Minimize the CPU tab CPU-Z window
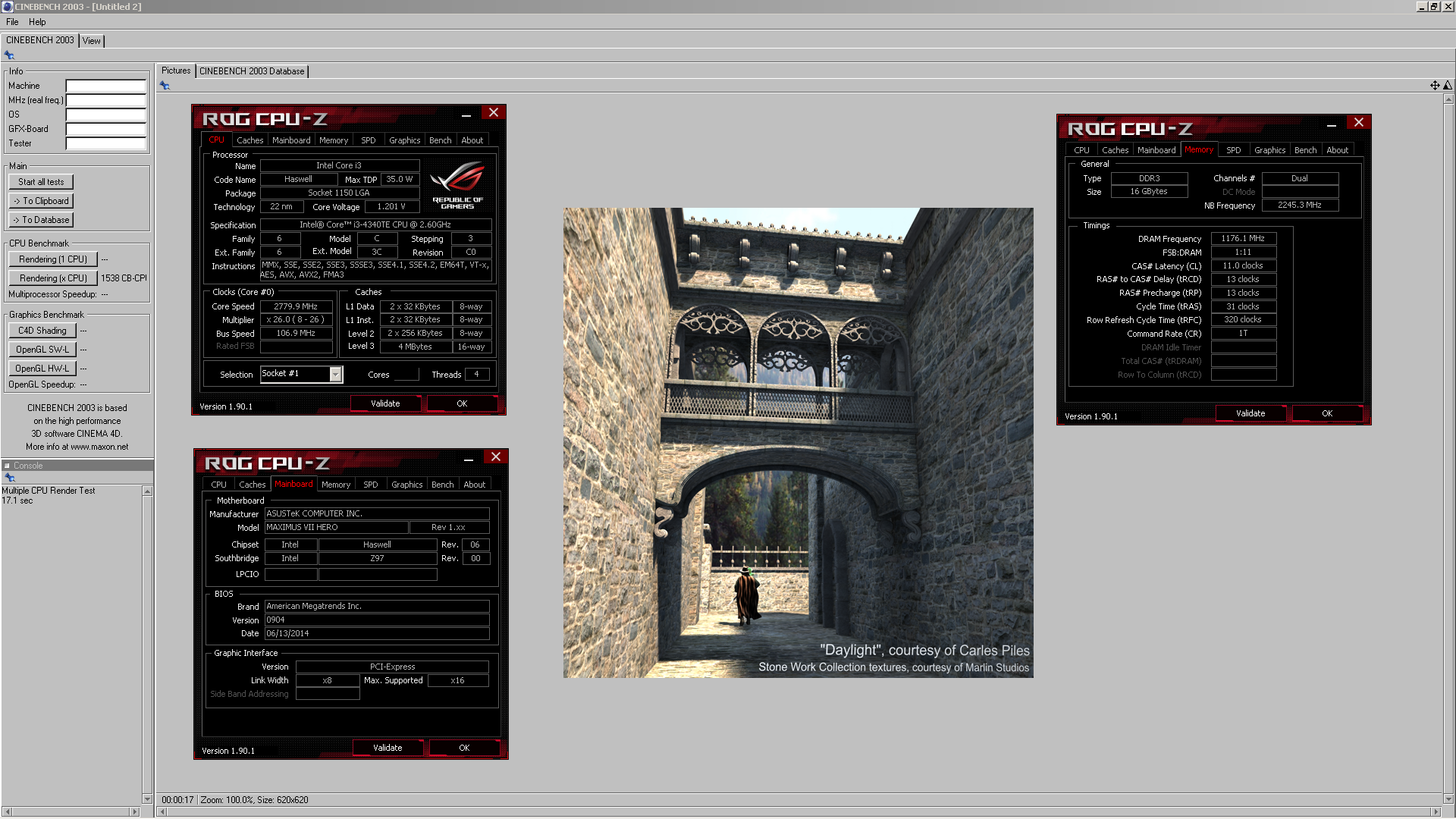This screenshot has height=819, width=1456. coord(466,114)
